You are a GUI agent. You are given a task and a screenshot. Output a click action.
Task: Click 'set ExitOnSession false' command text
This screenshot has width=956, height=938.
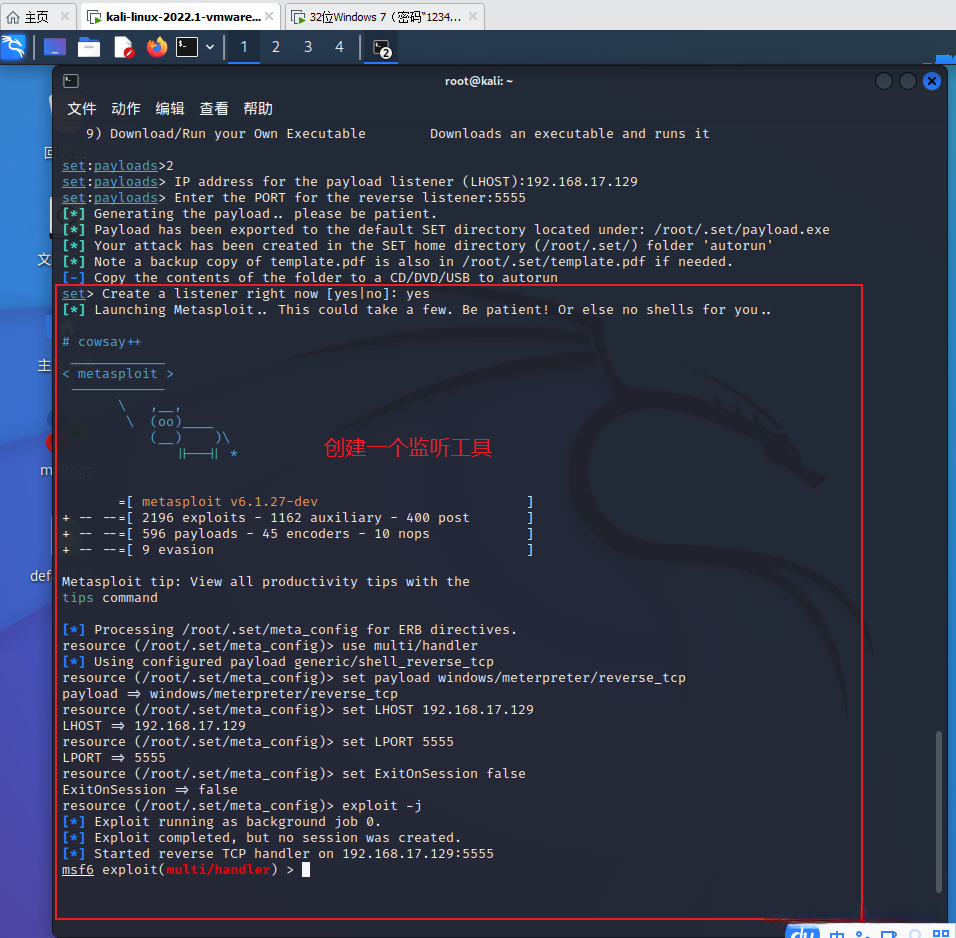[x=434, y=773]
